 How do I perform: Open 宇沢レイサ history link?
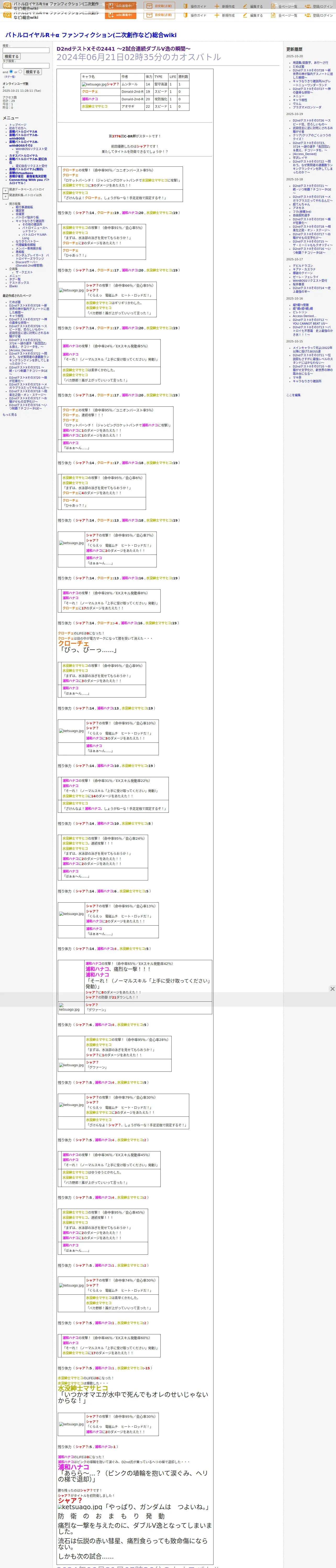click(300, 158)
